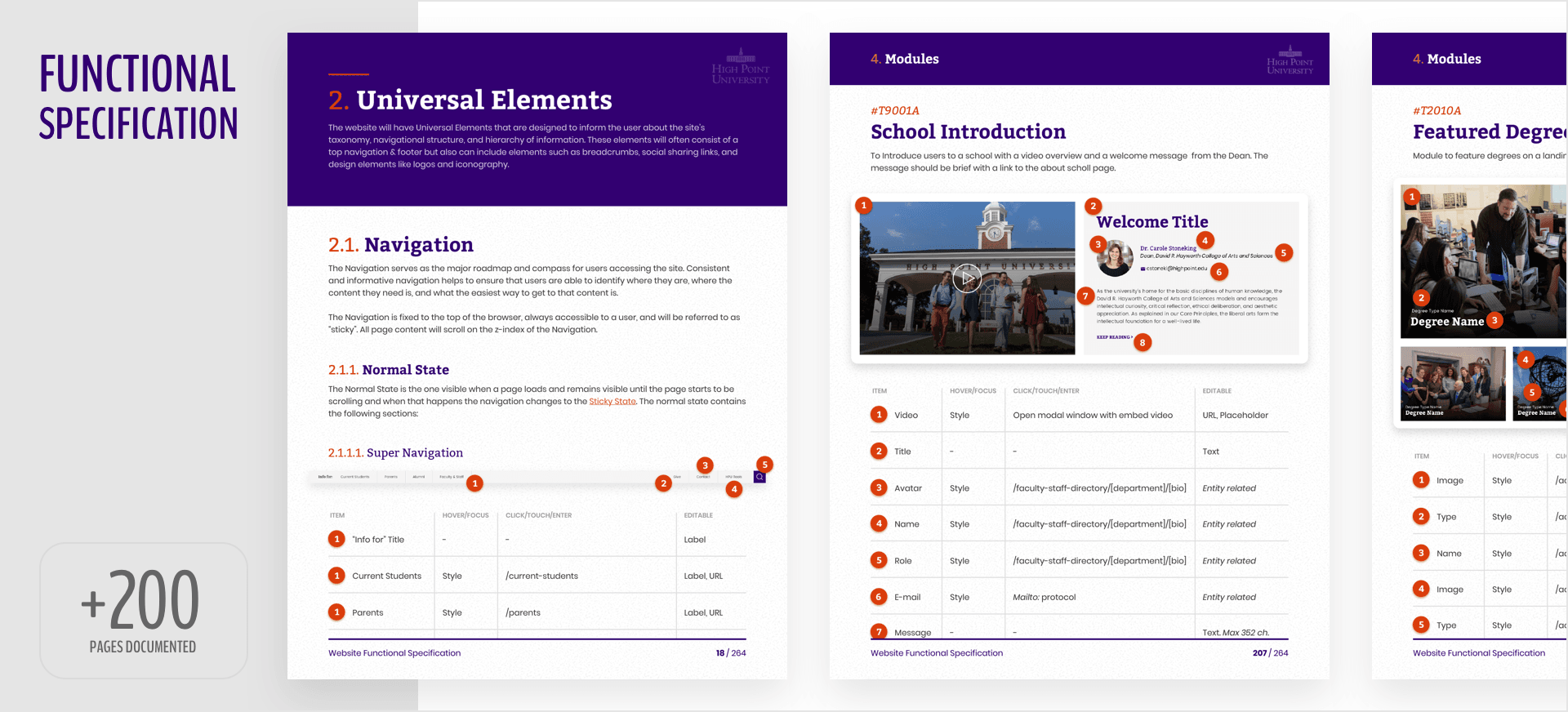Open the Alumni item in Super Navigation bar

[419, 477]
